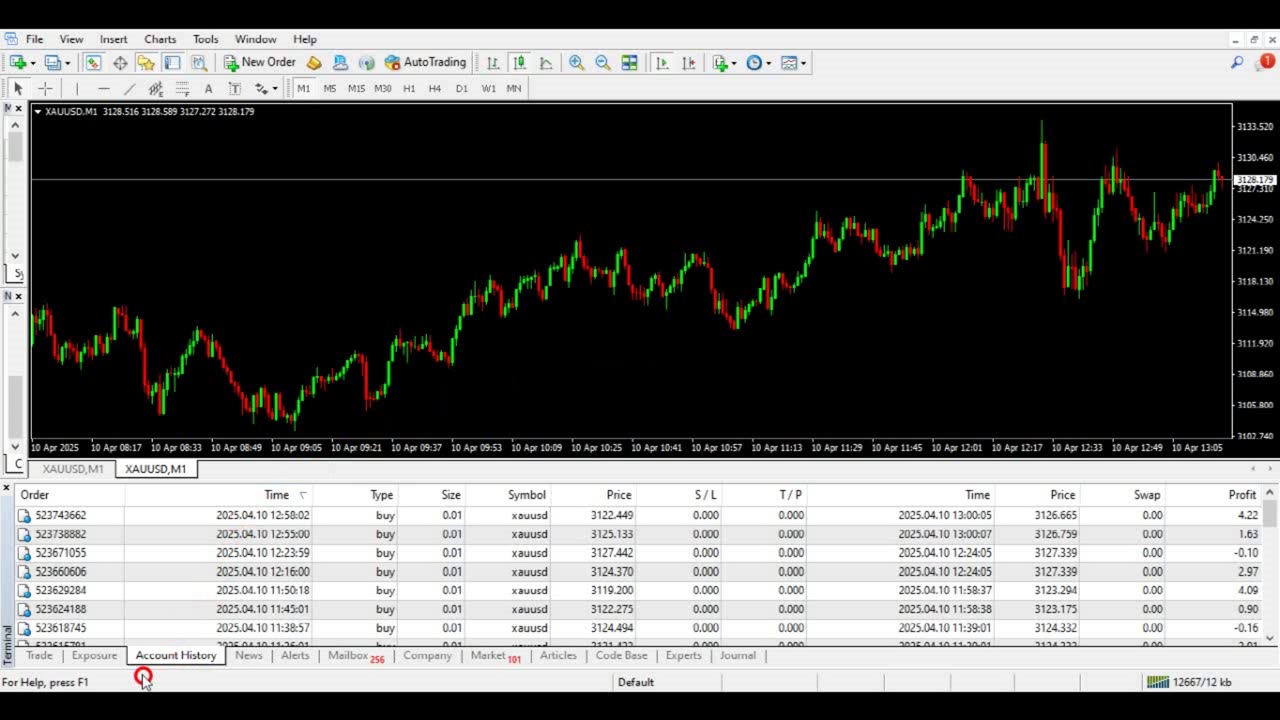
Task: Select the horizontal line drawing tool
Action: coord(103,89)
